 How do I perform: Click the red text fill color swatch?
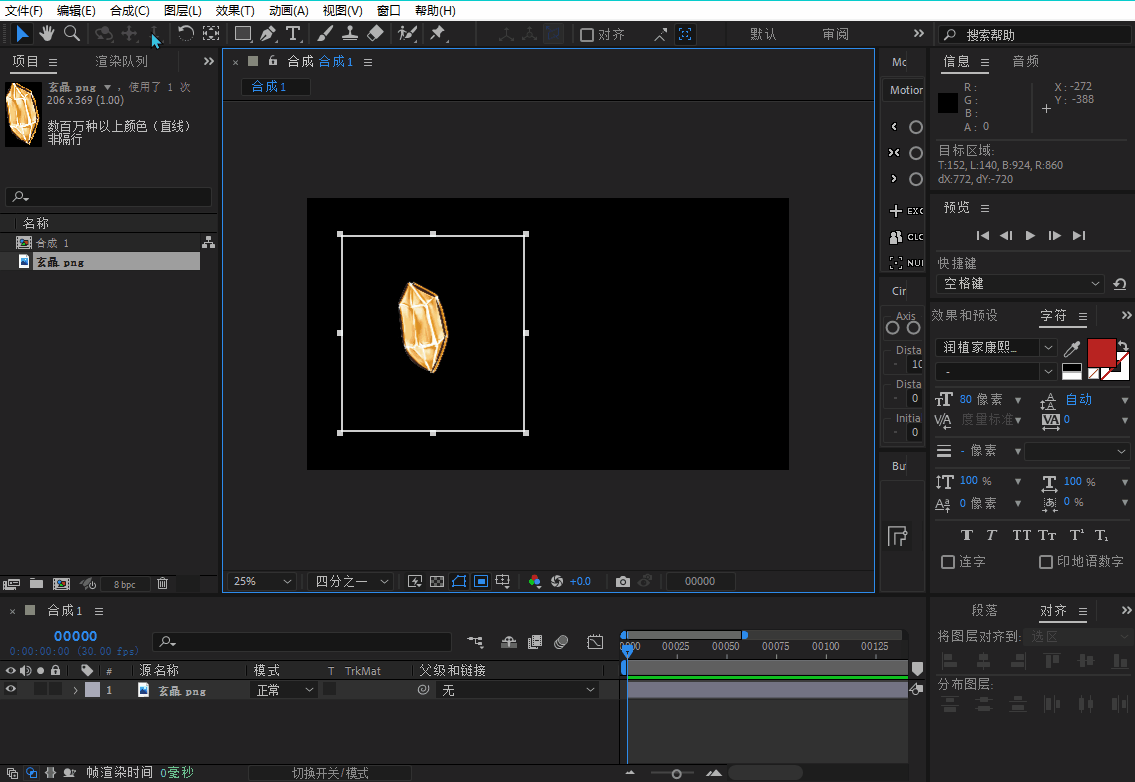click(1100, 353)
